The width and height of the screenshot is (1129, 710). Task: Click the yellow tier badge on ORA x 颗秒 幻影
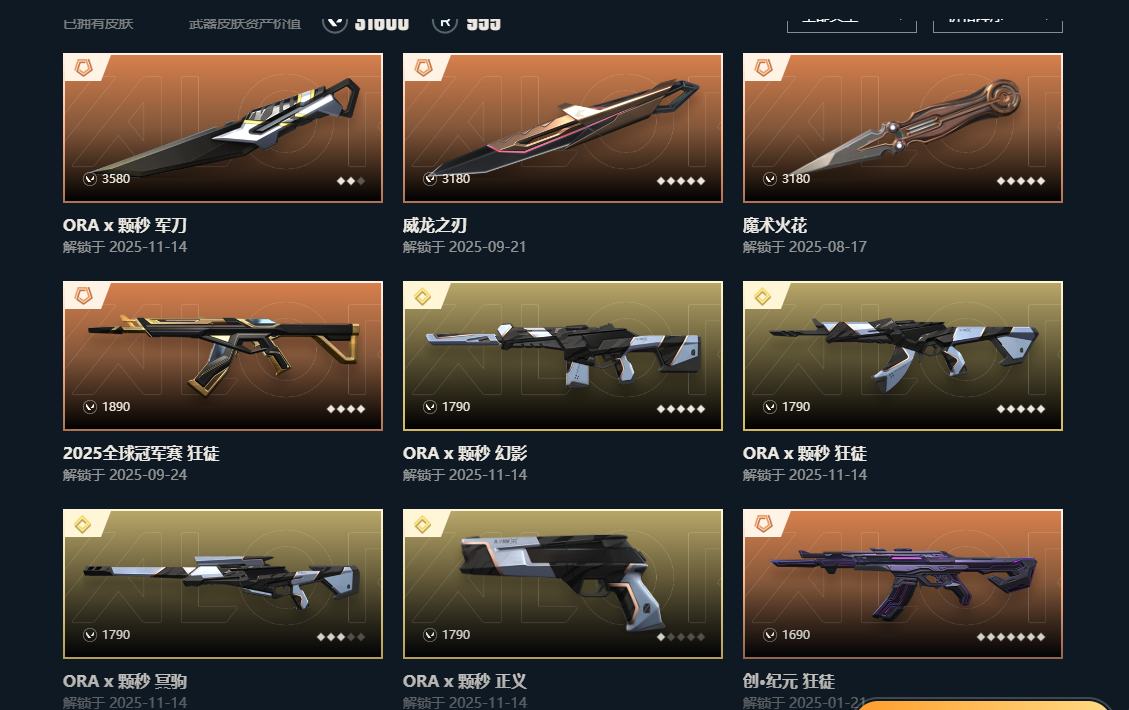click(423, 296)
